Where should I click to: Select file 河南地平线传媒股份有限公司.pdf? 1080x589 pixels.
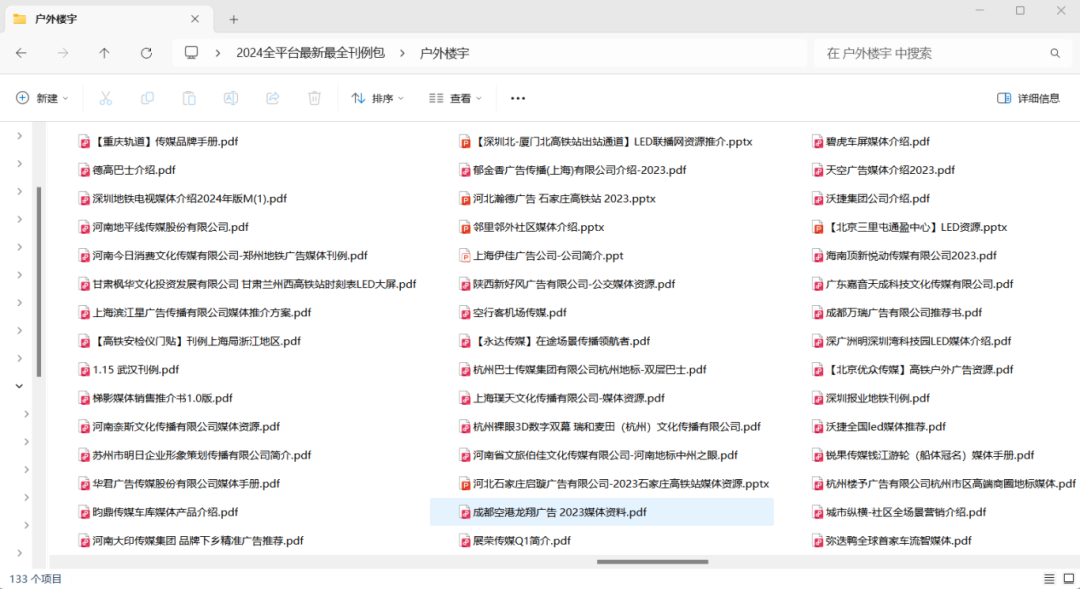coord(164,227)
